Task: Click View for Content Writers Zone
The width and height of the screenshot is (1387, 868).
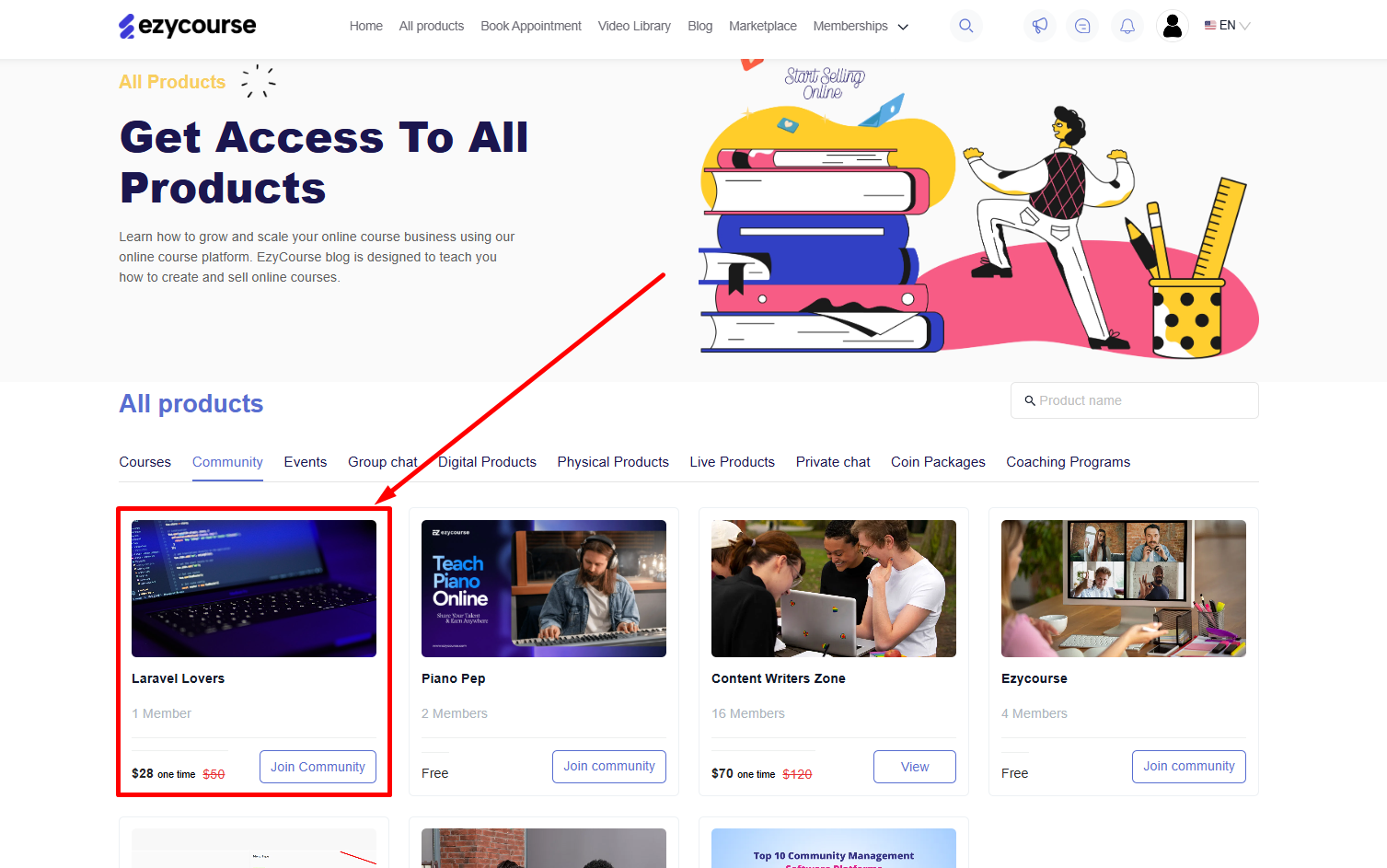Action: [915, 767]
